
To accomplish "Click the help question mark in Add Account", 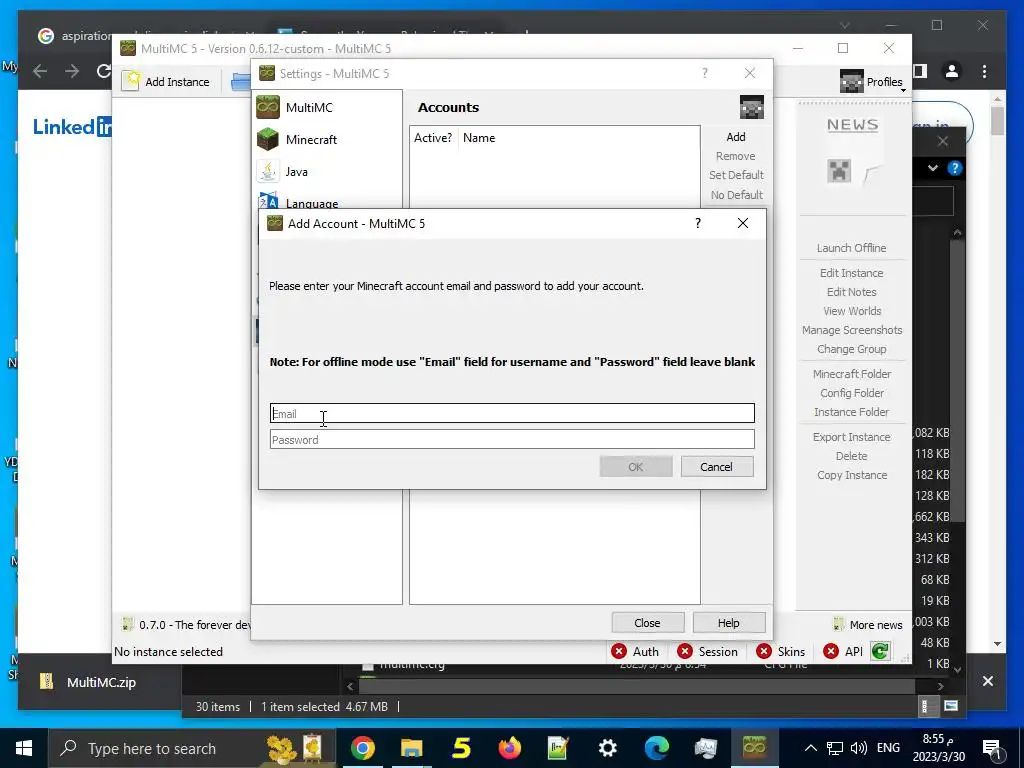I will tap(697, 223).
